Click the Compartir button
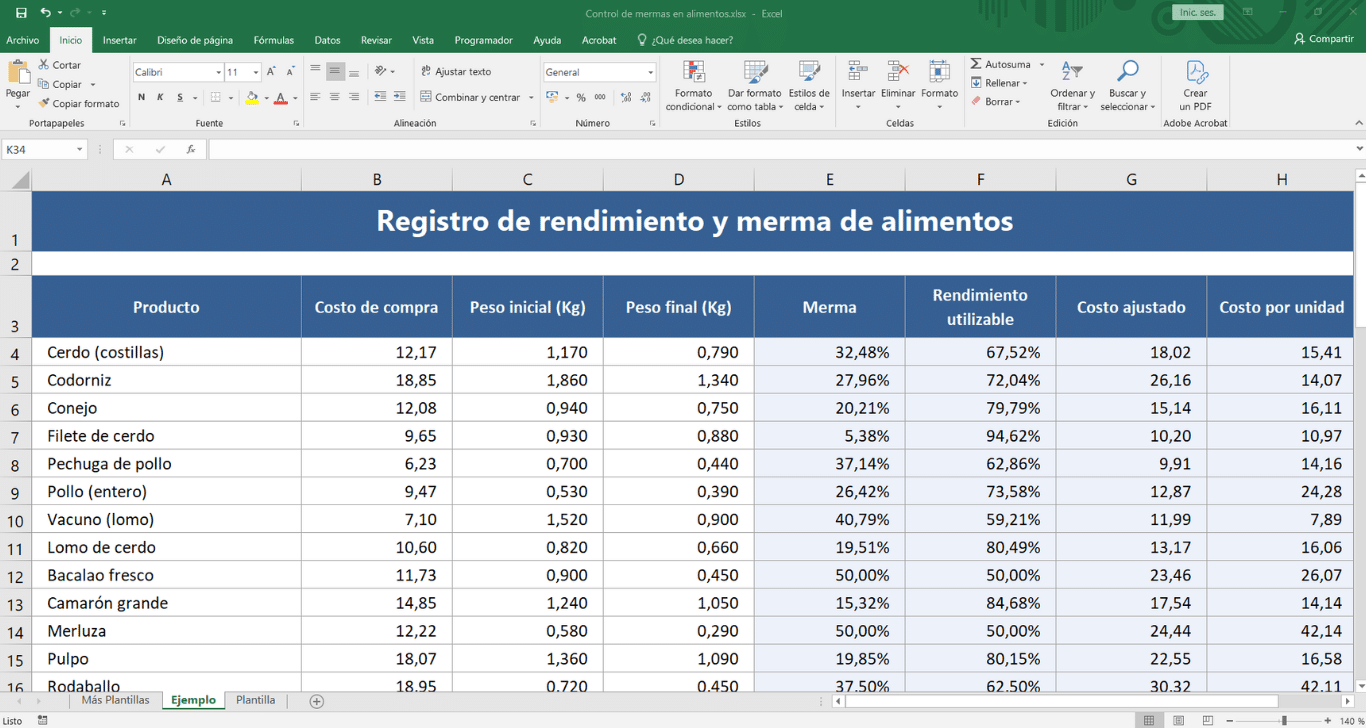The width and height of the screenshot is (1366, 728). [1323, 39]
